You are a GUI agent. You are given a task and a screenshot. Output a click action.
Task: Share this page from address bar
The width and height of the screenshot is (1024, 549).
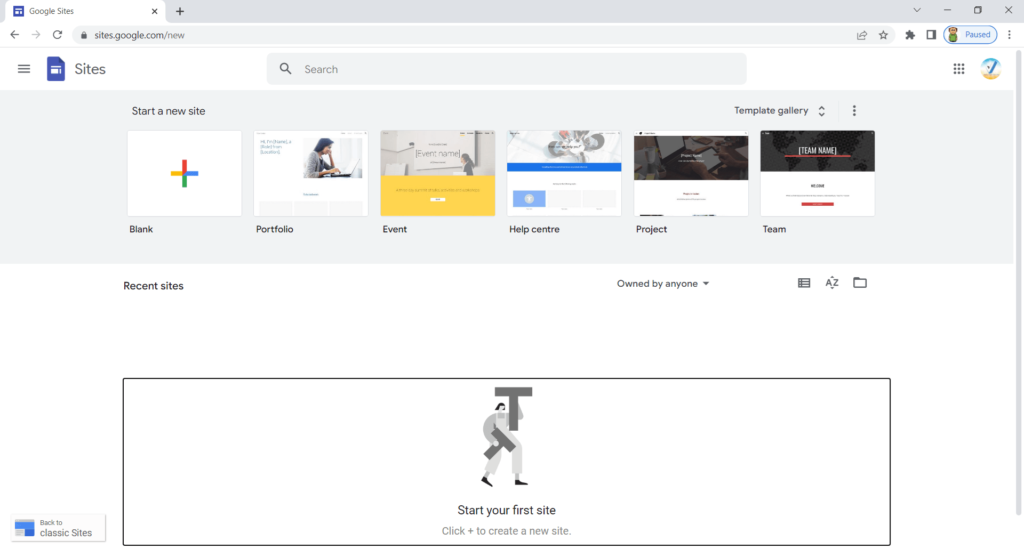[862, 35]
